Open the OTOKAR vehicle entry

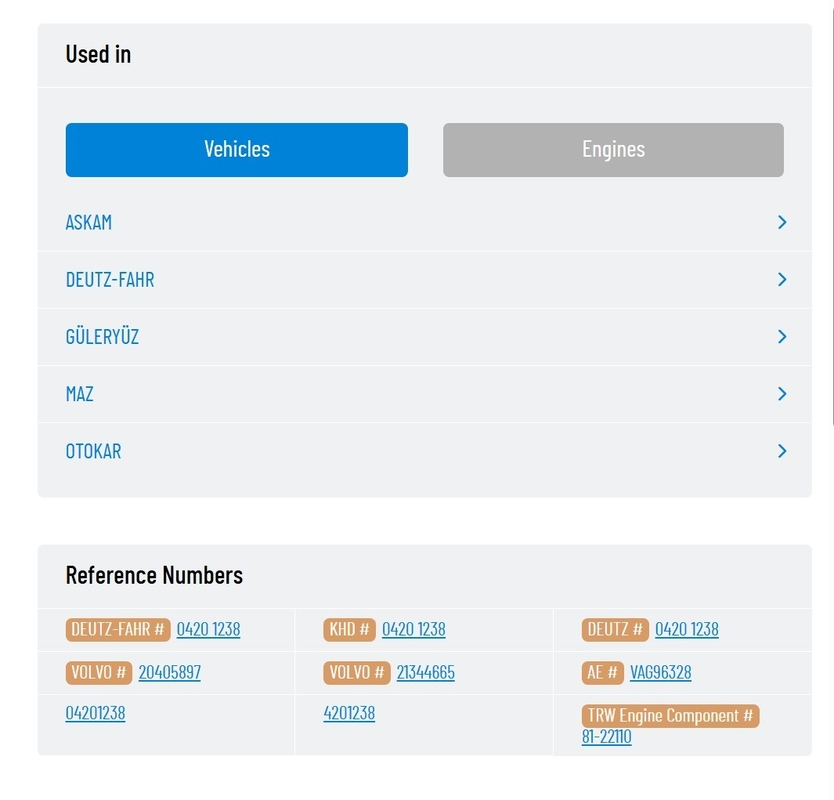point(94,451)
